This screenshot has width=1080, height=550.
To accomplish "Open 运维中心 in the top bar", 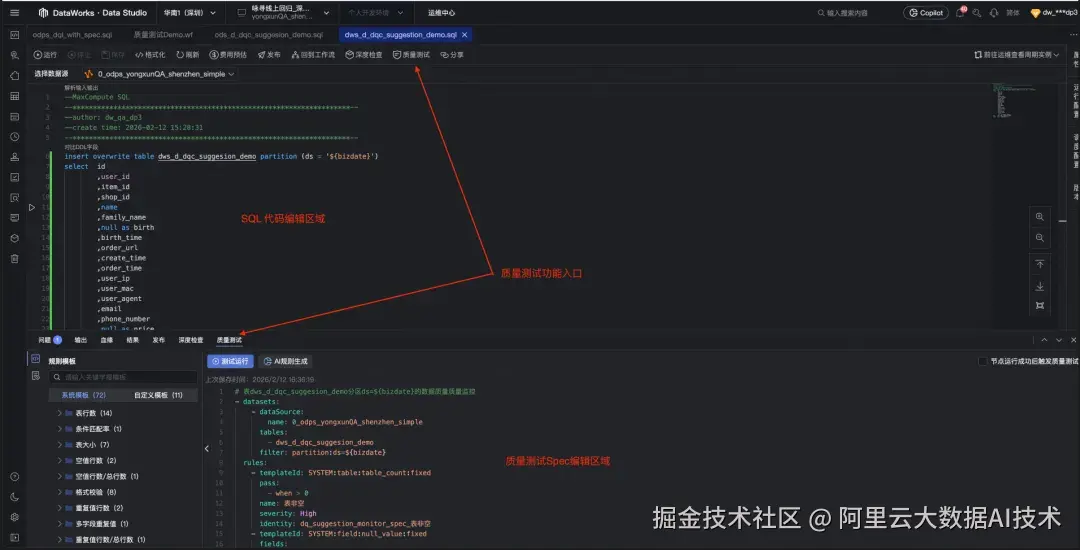I will coord(441,12).
